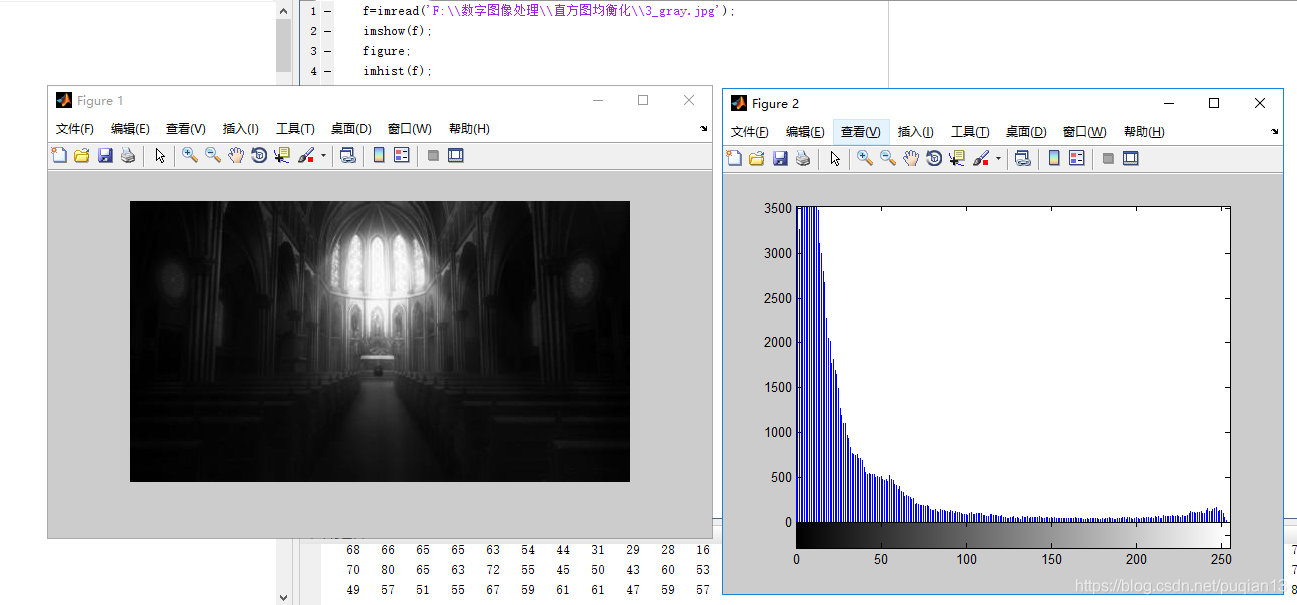Hide Plot Tools icon in Figure 1
Image resolution: width=1297 pixels, height=605 pixels.
pos(433,155)
